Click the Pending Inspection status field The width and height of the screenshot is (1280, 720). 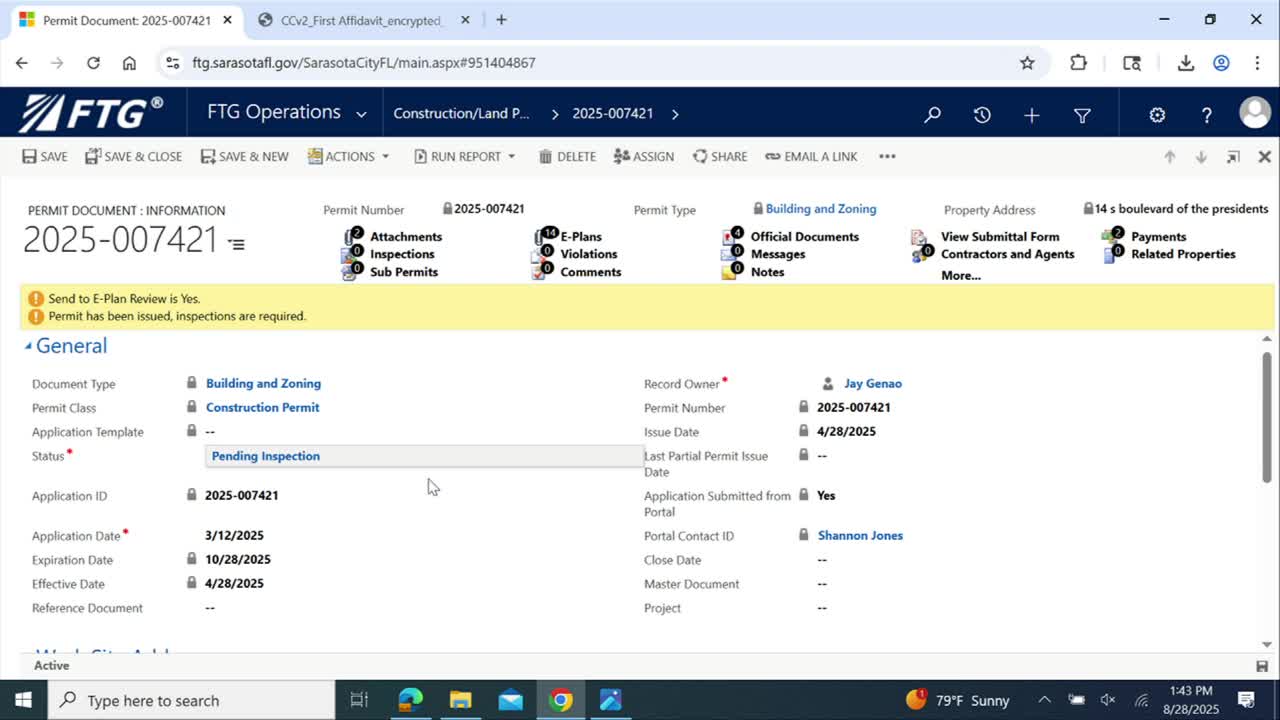tap(424, 456)
